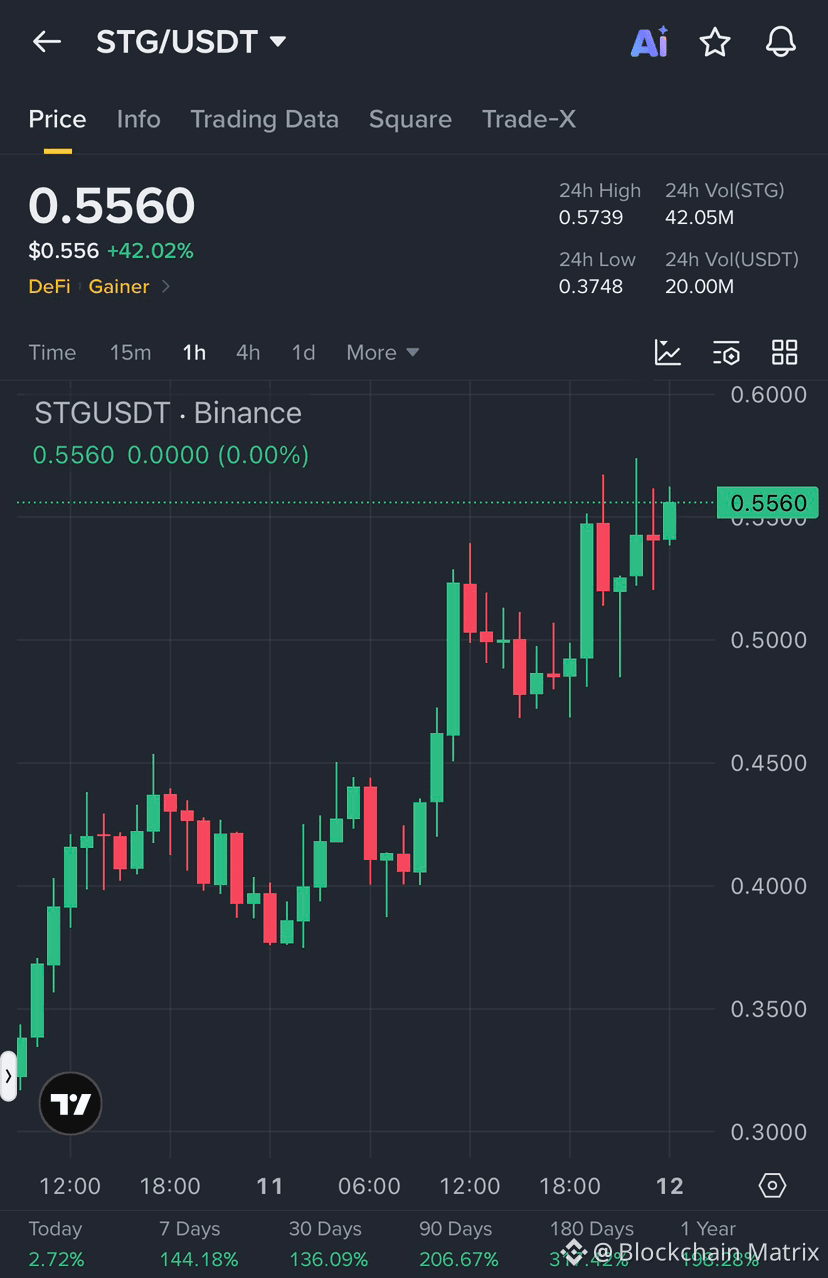828x1278 pixels.
Task: Tap the Gainer tag link
Action: tap(119, 286)
